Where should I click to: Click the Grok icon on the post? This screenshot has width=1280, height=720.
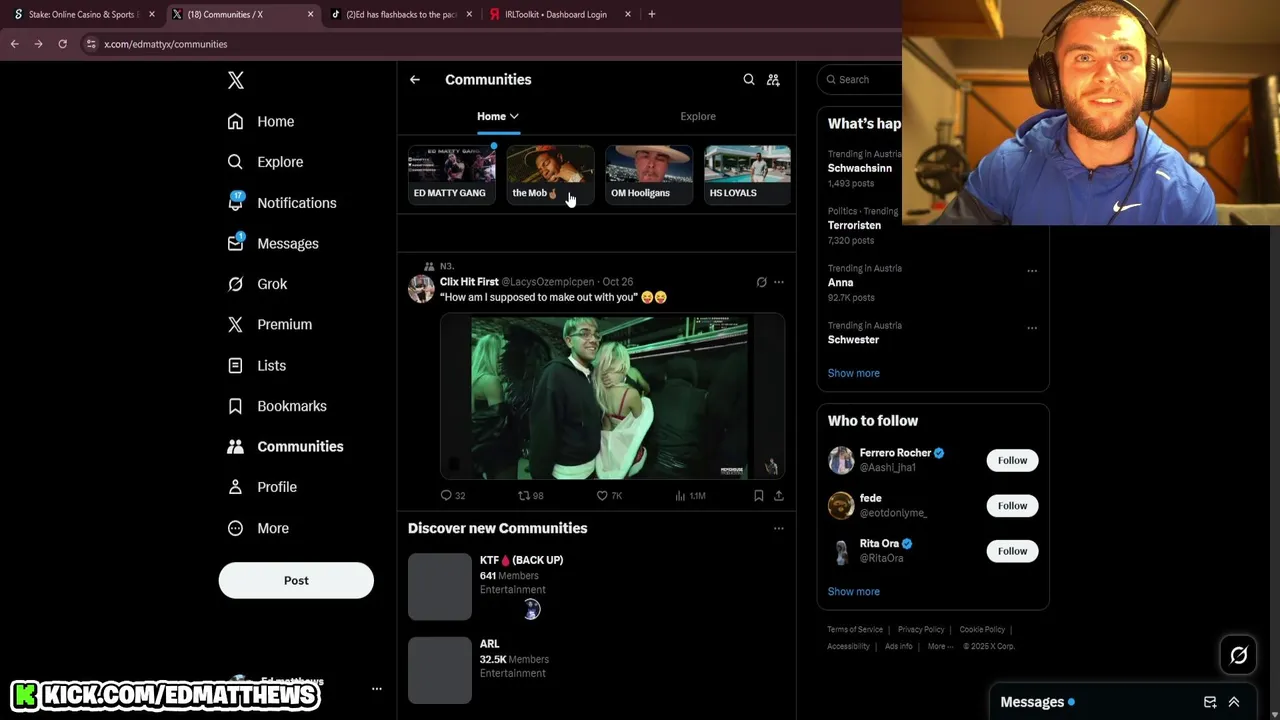761,282
